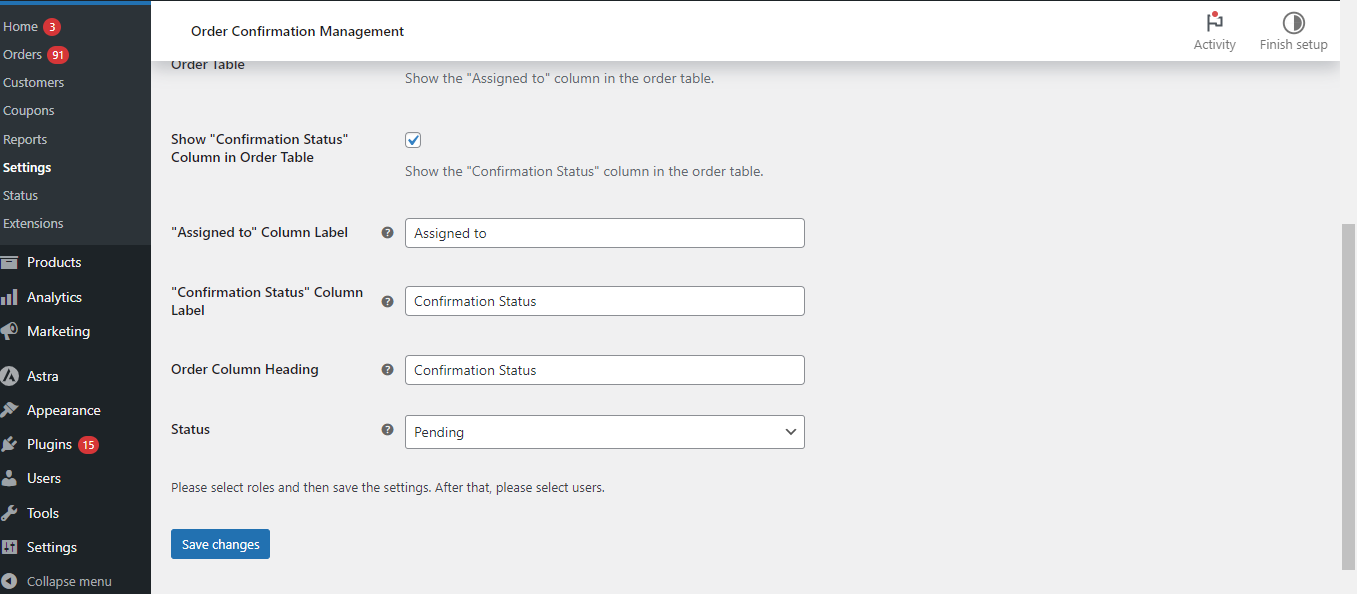Click the Plugins icon in sidebar
The width and height of the screenshot is (1357, 594).
16,444
